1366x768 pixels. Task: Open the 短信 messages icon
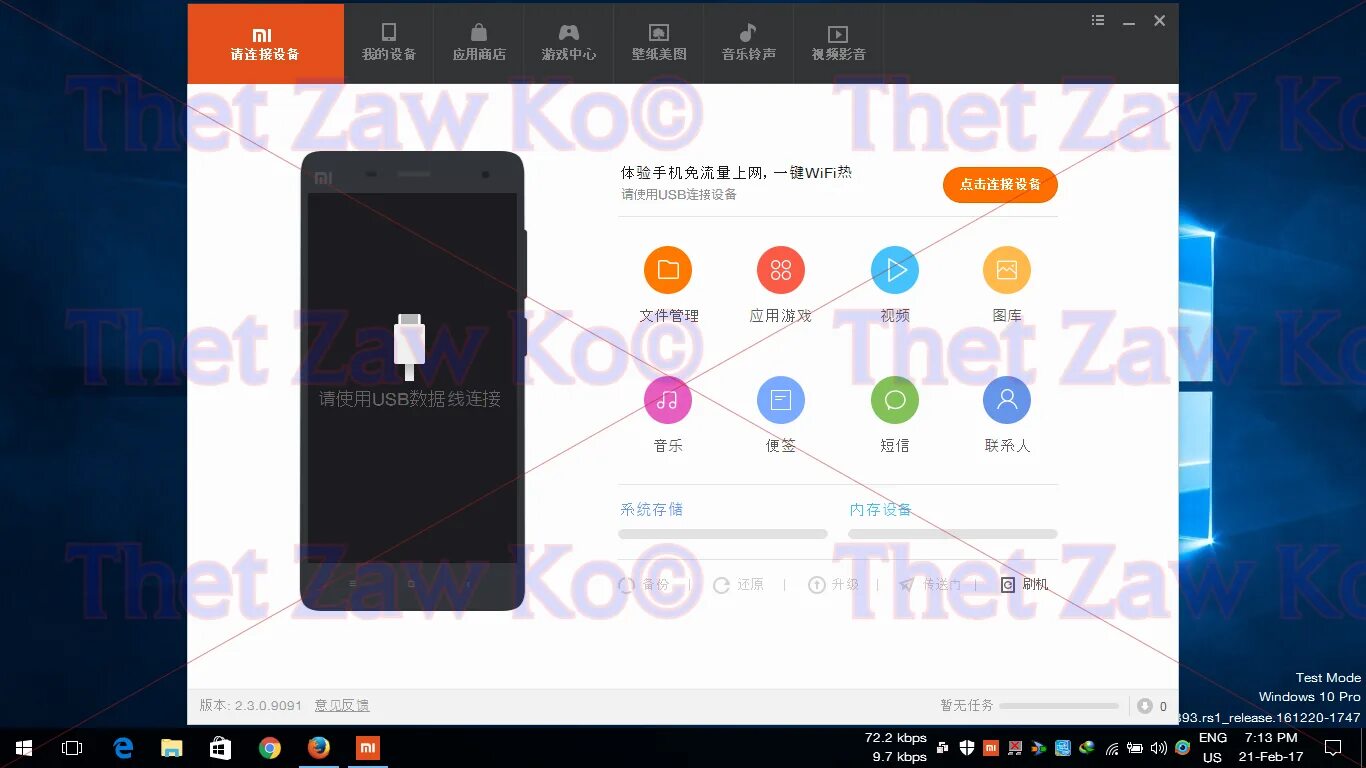(895, 400)
